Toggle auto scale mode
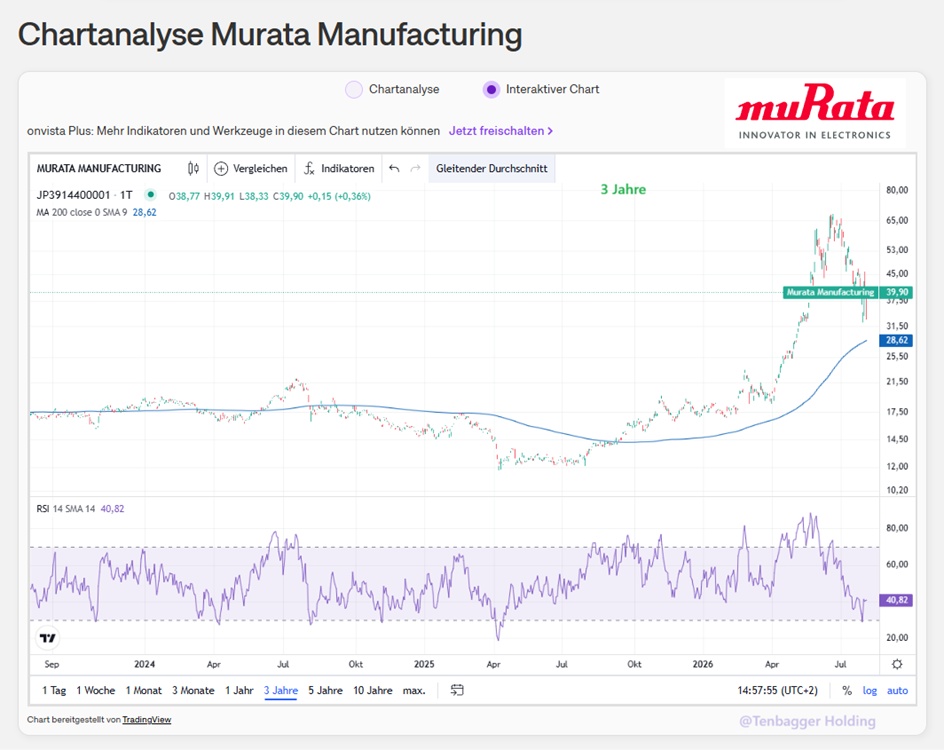The width and height of the screenshot is (944, 750). tap(897, 690)
